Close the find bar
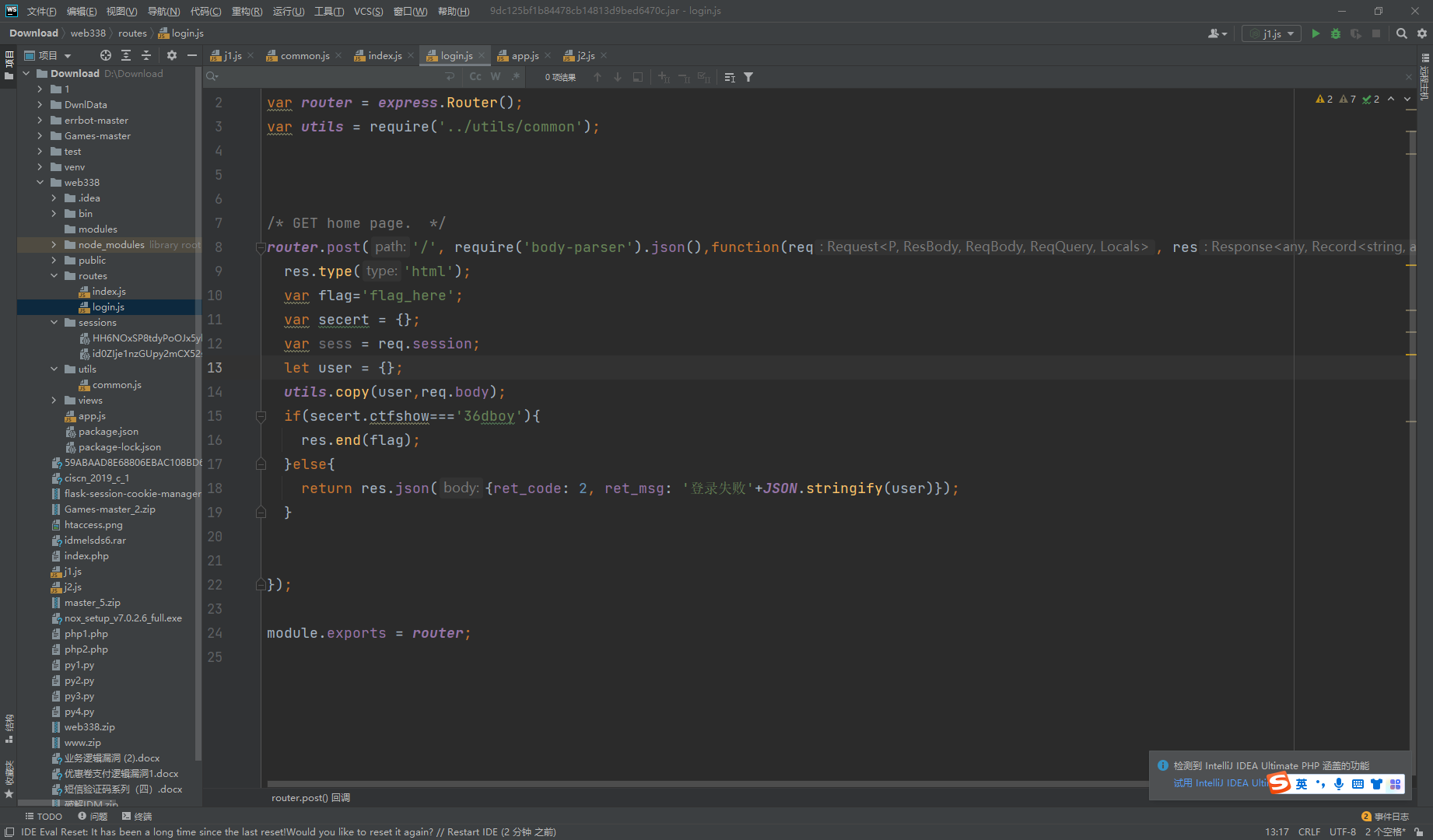Screen dimensions: 1433x840 point(1408,77)
